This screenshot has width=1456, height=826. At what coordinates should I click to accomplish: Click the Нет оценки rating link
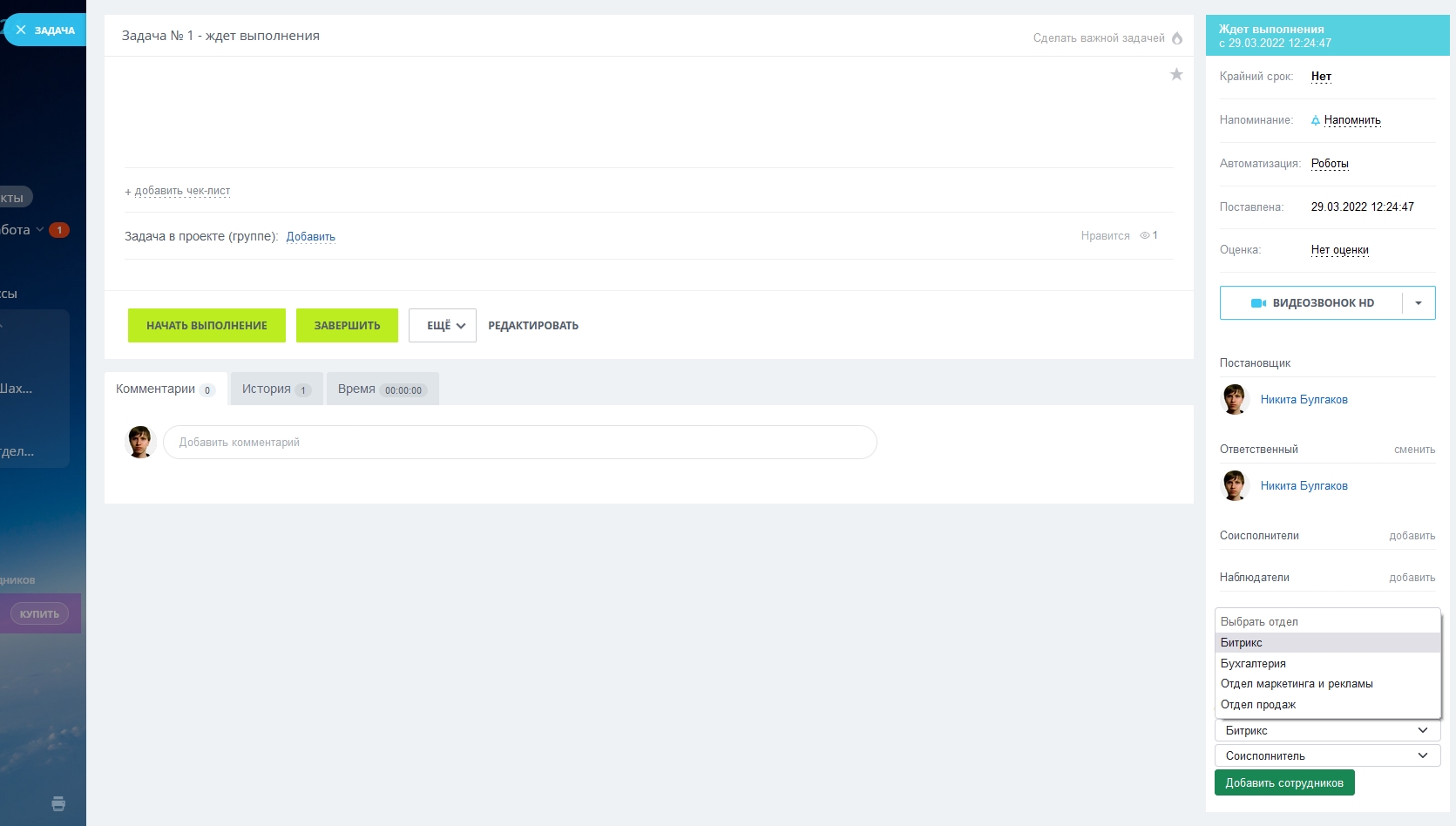tap(1340, 250)
